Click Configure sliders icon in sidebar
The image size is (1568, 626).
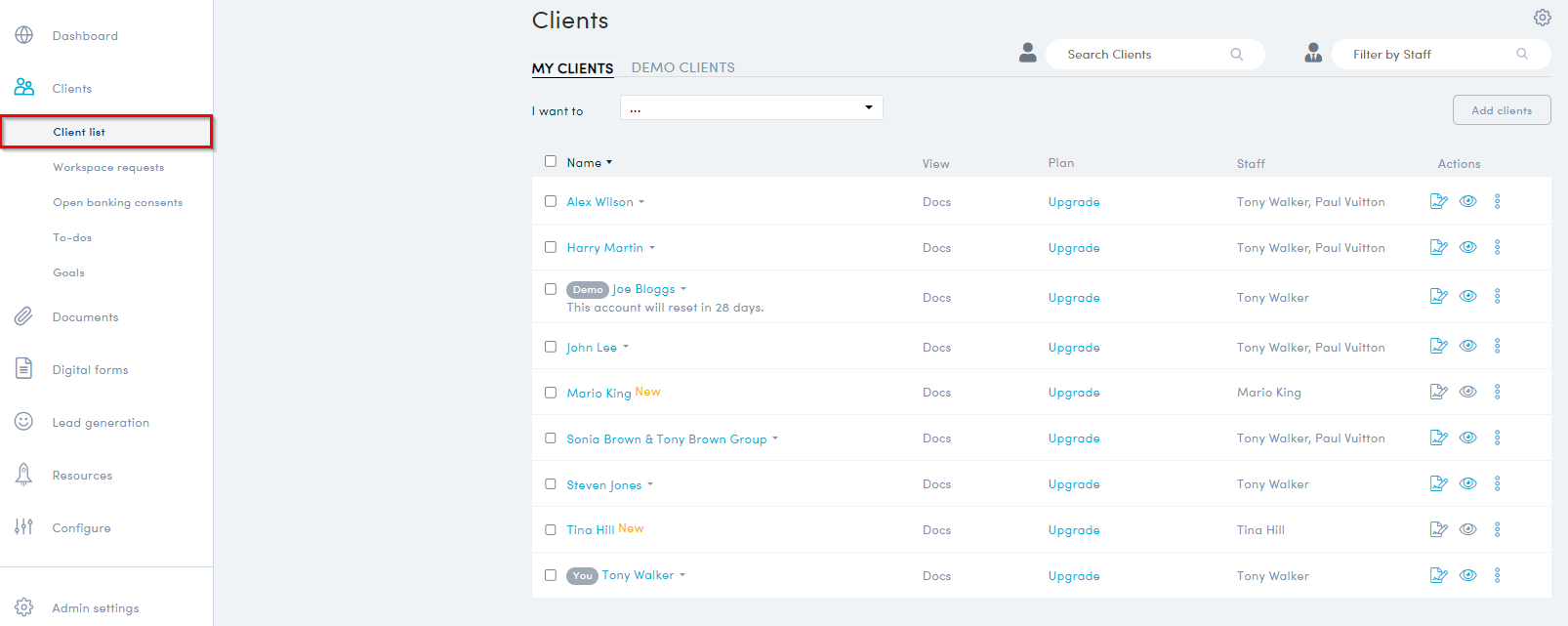tap(24, 527)
